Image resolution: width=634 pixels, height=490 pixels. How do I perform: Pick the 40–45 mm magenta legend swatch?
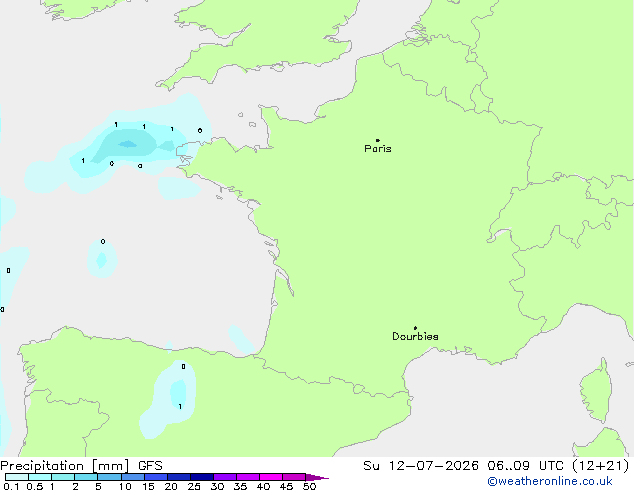pos(271,477)
